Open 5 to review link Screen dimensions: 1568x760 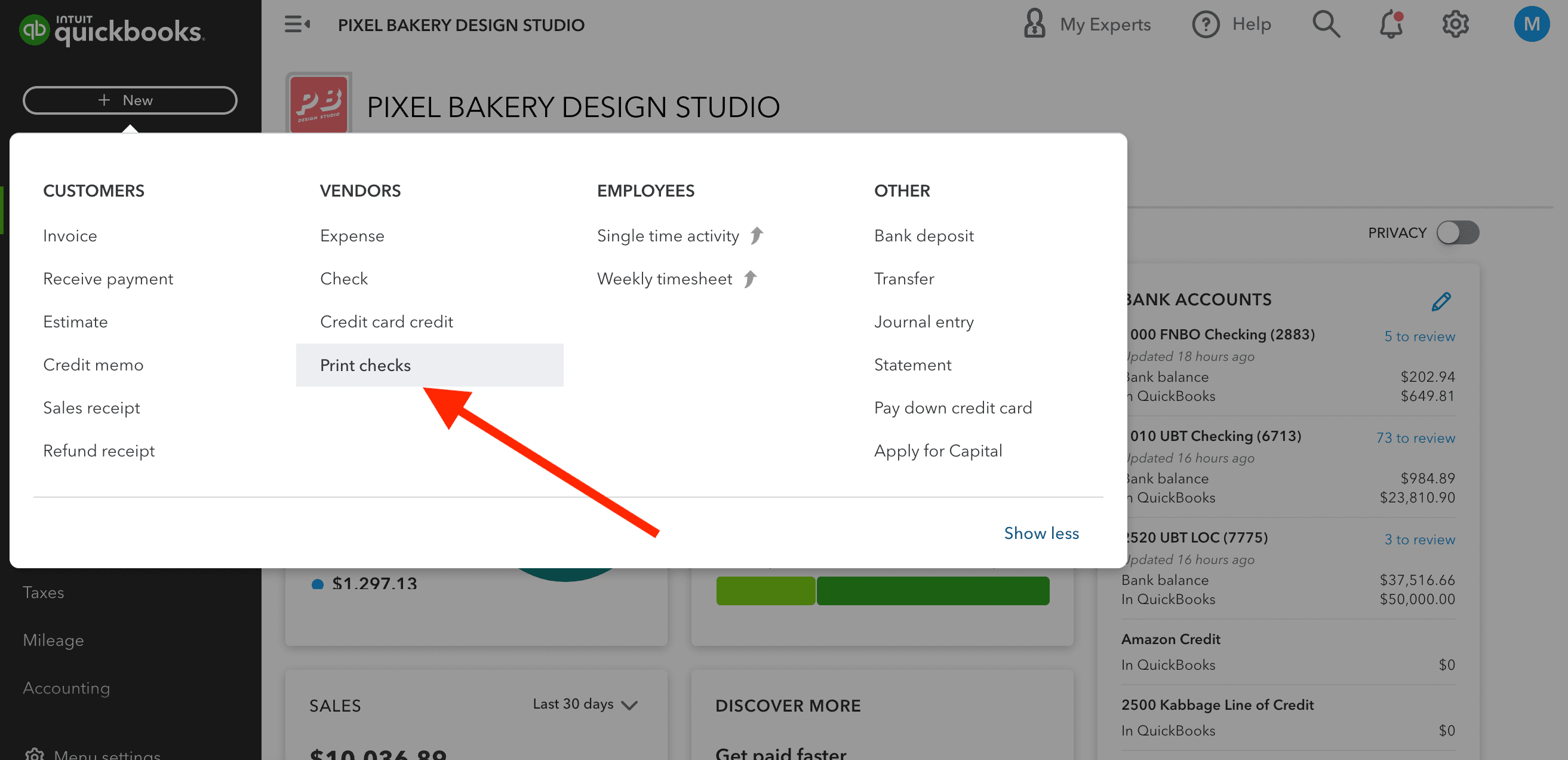[1419, 336]
